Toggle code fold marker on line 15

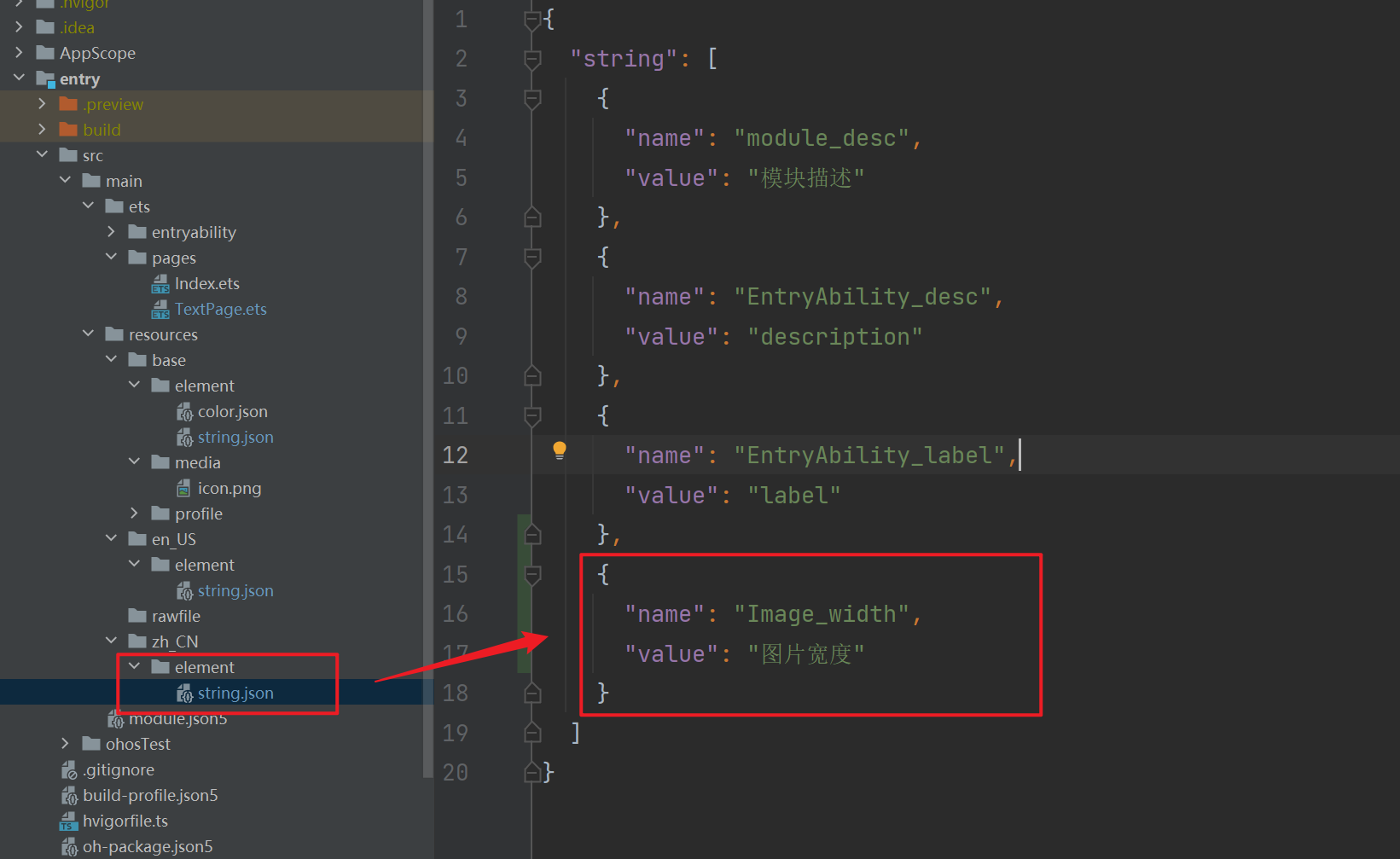click(532, 574)
